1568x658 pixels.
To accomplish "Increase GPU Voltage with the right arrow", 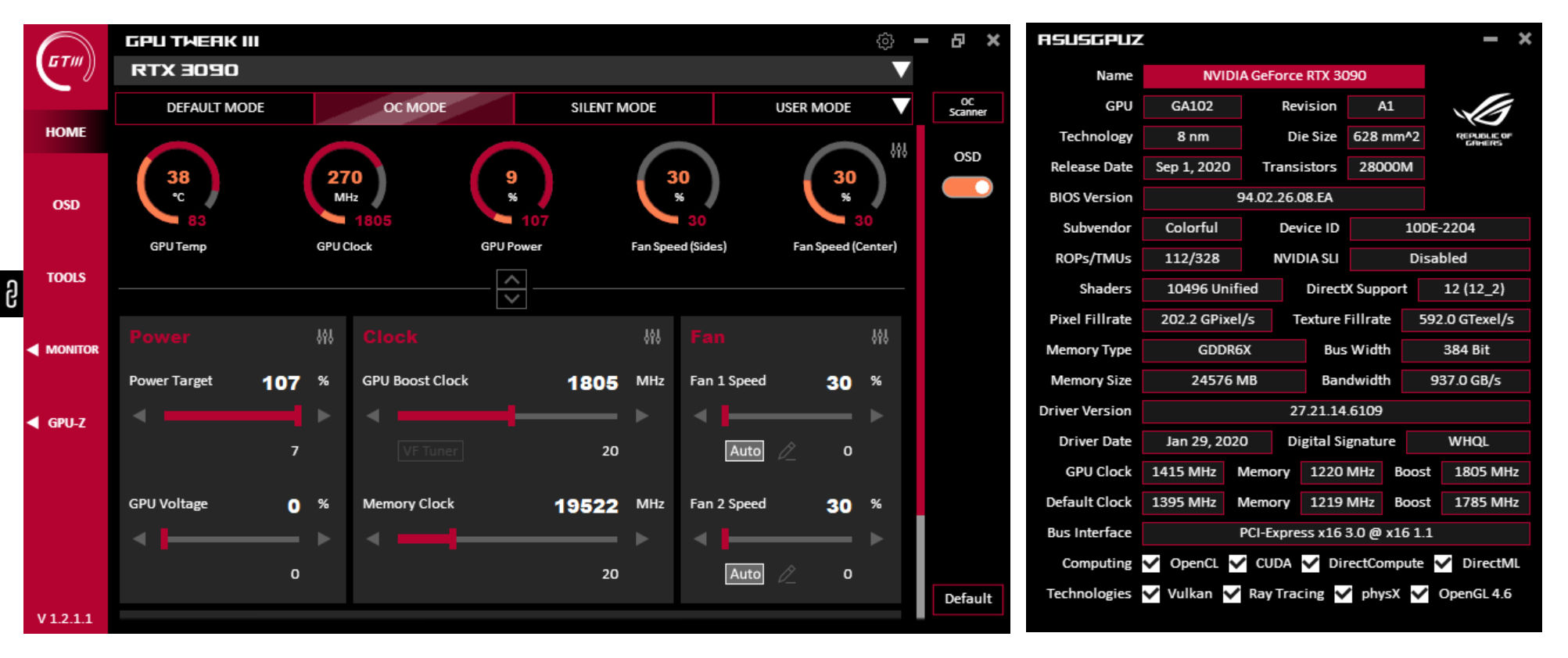I will (324, 538).
